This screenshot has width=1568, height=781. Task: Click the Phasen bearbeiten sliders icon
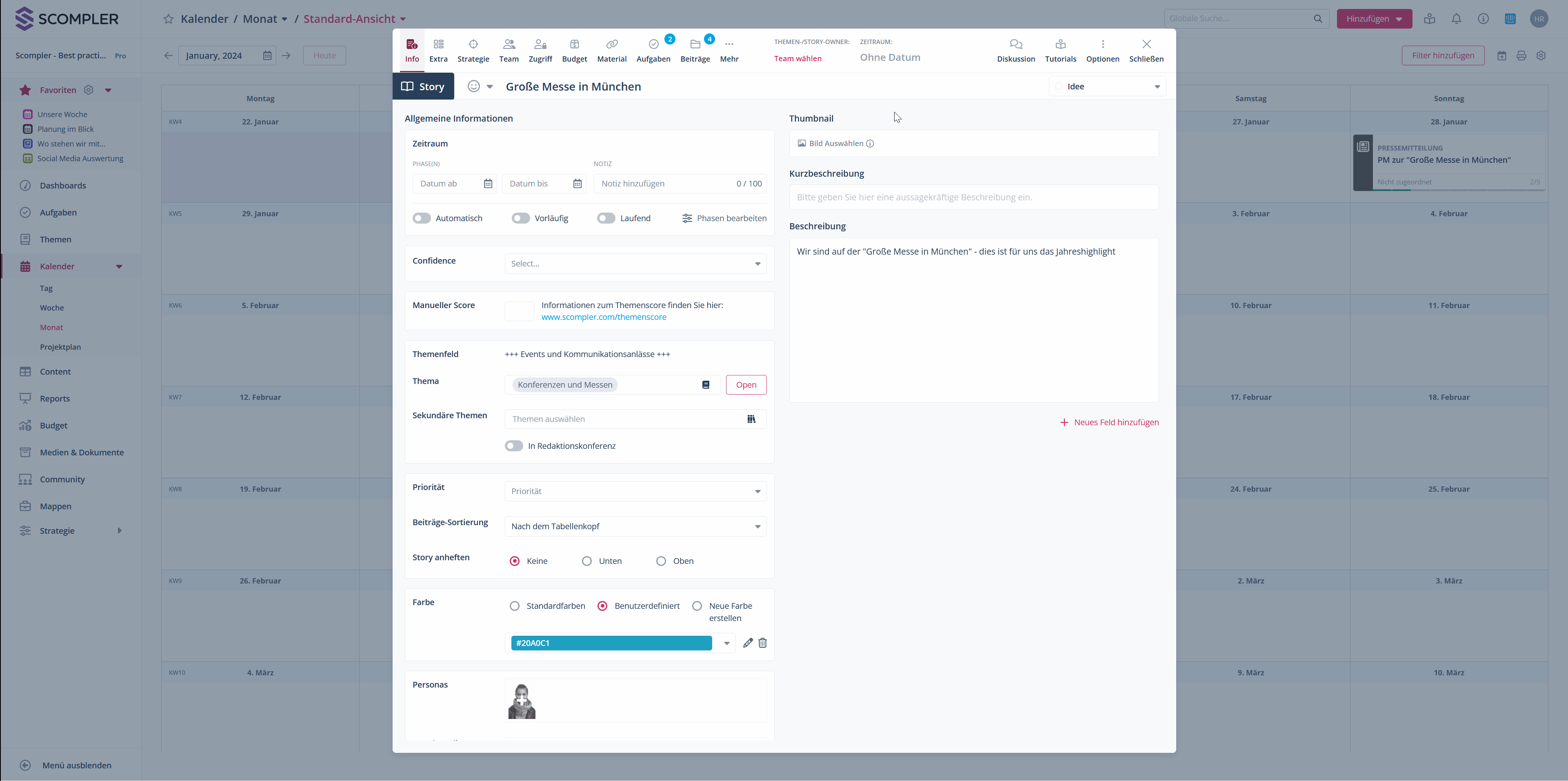click(x=686, y=218)
